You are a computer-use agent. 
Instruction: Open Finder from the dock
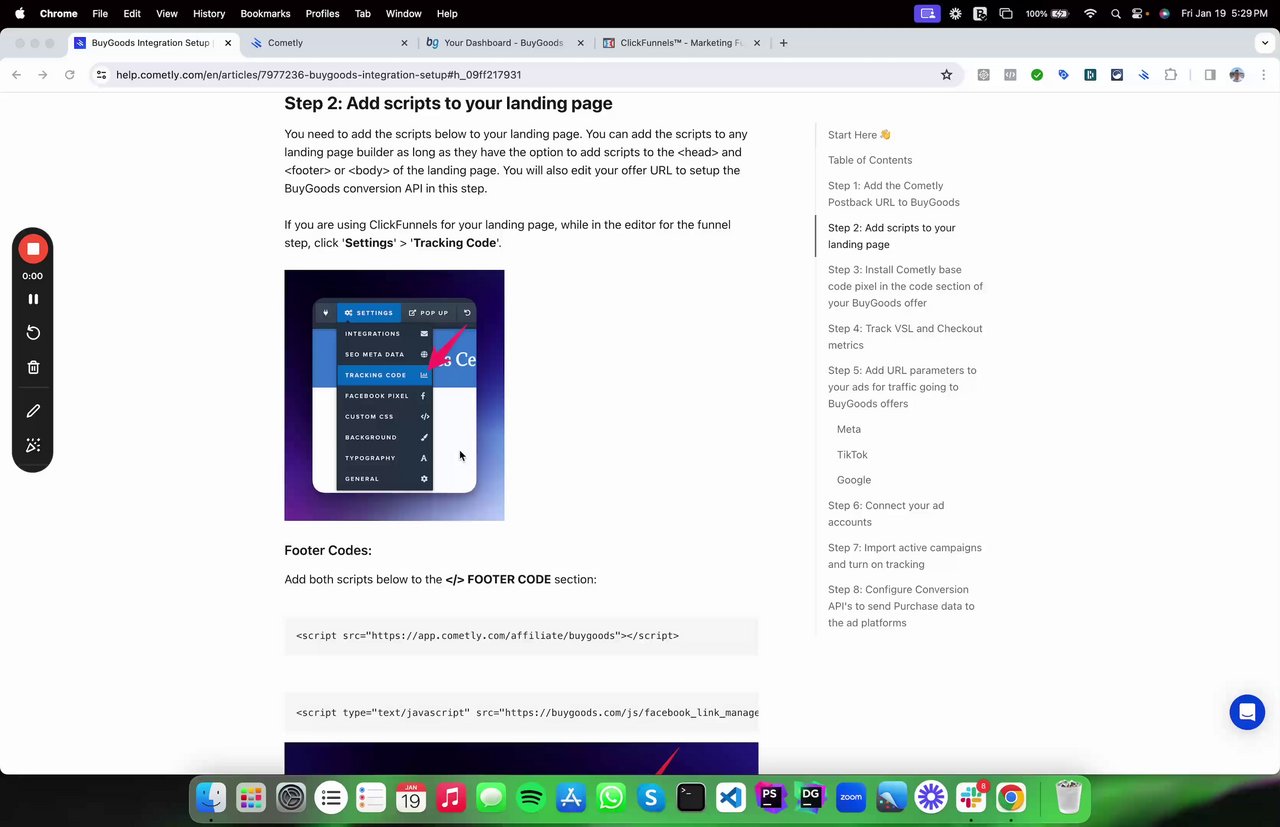(211, 797)
